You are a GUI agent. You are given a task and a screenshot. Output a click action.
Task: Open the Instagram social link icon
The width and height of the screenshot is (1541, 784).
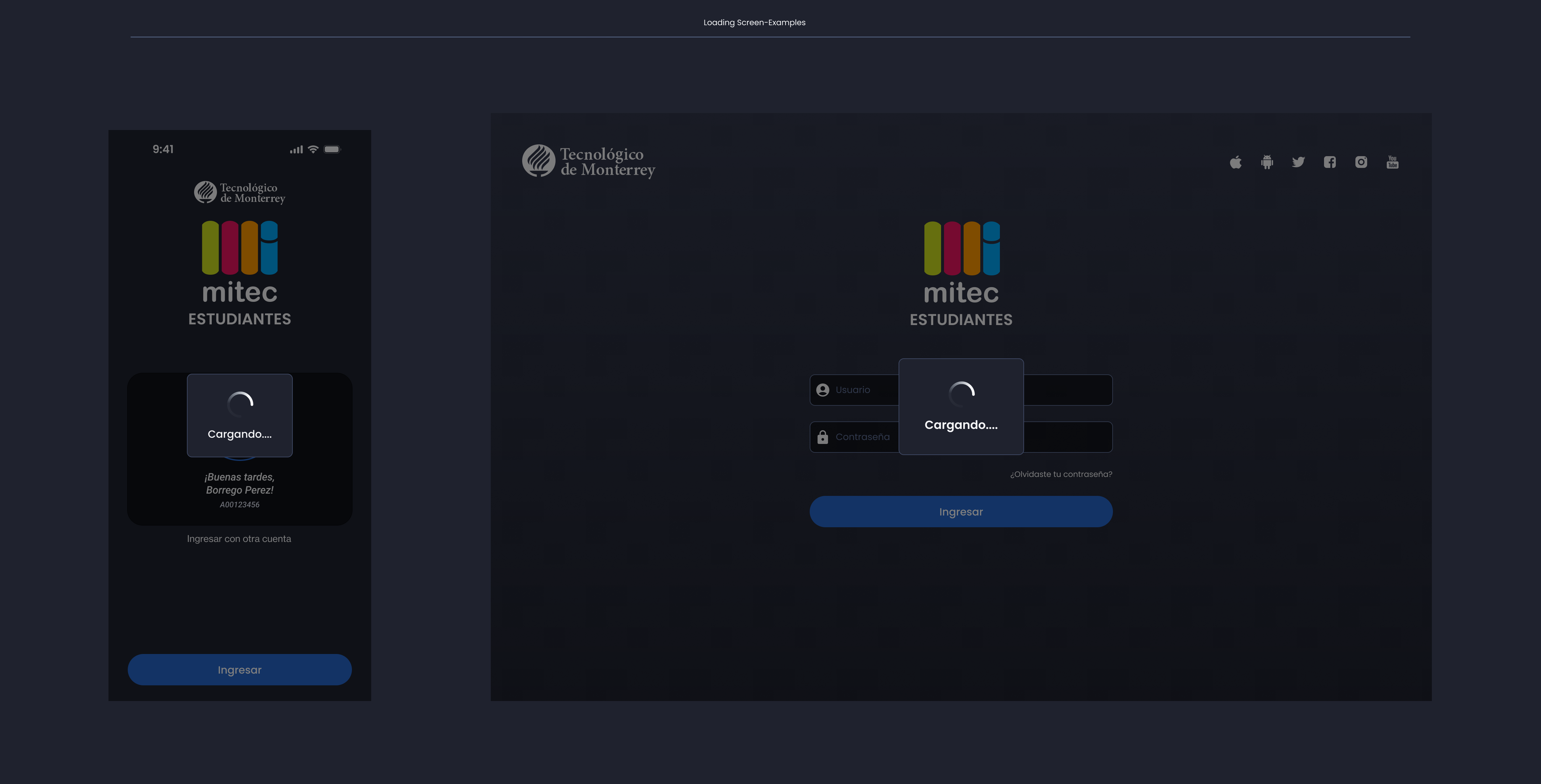1361,162
